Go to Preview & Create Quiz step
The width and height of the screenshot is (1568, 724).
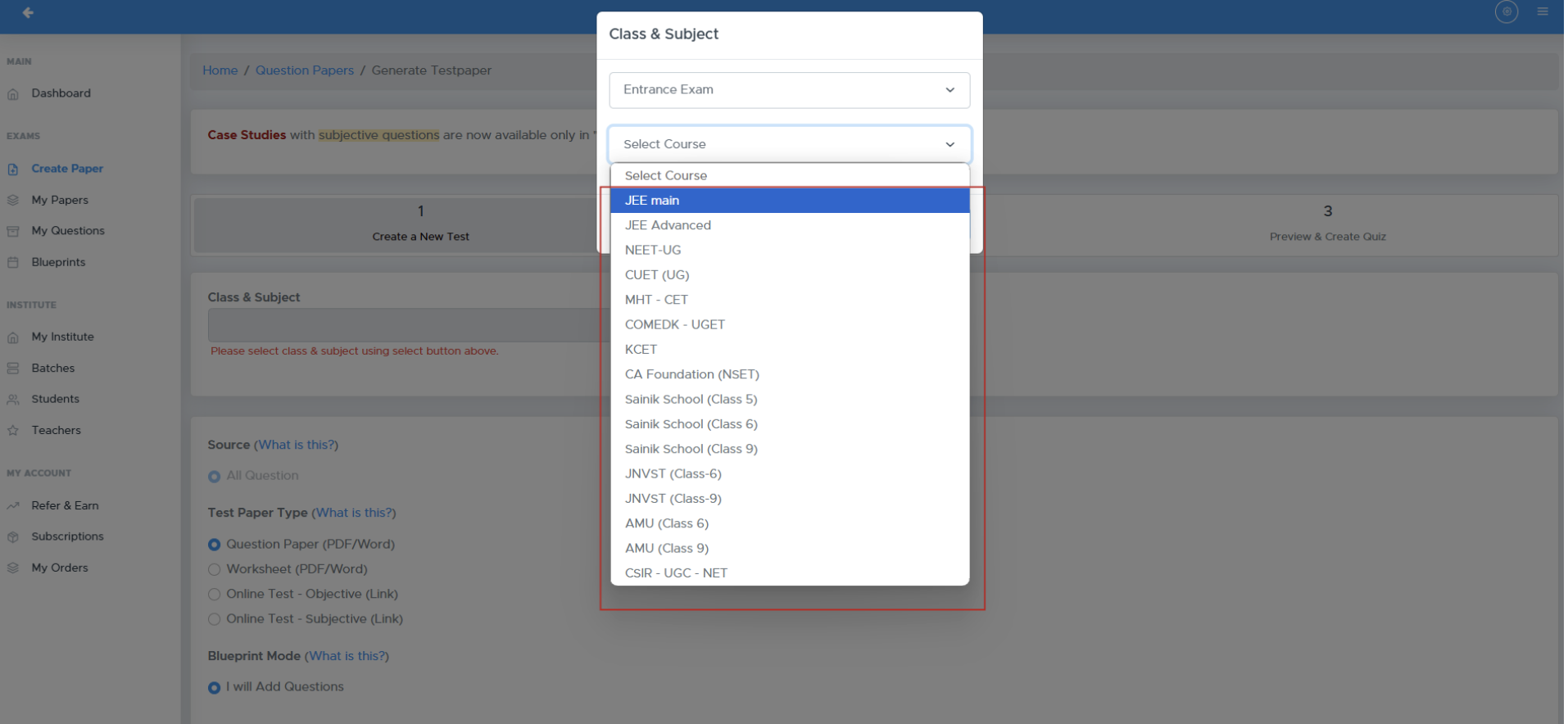click(1327, 224)
